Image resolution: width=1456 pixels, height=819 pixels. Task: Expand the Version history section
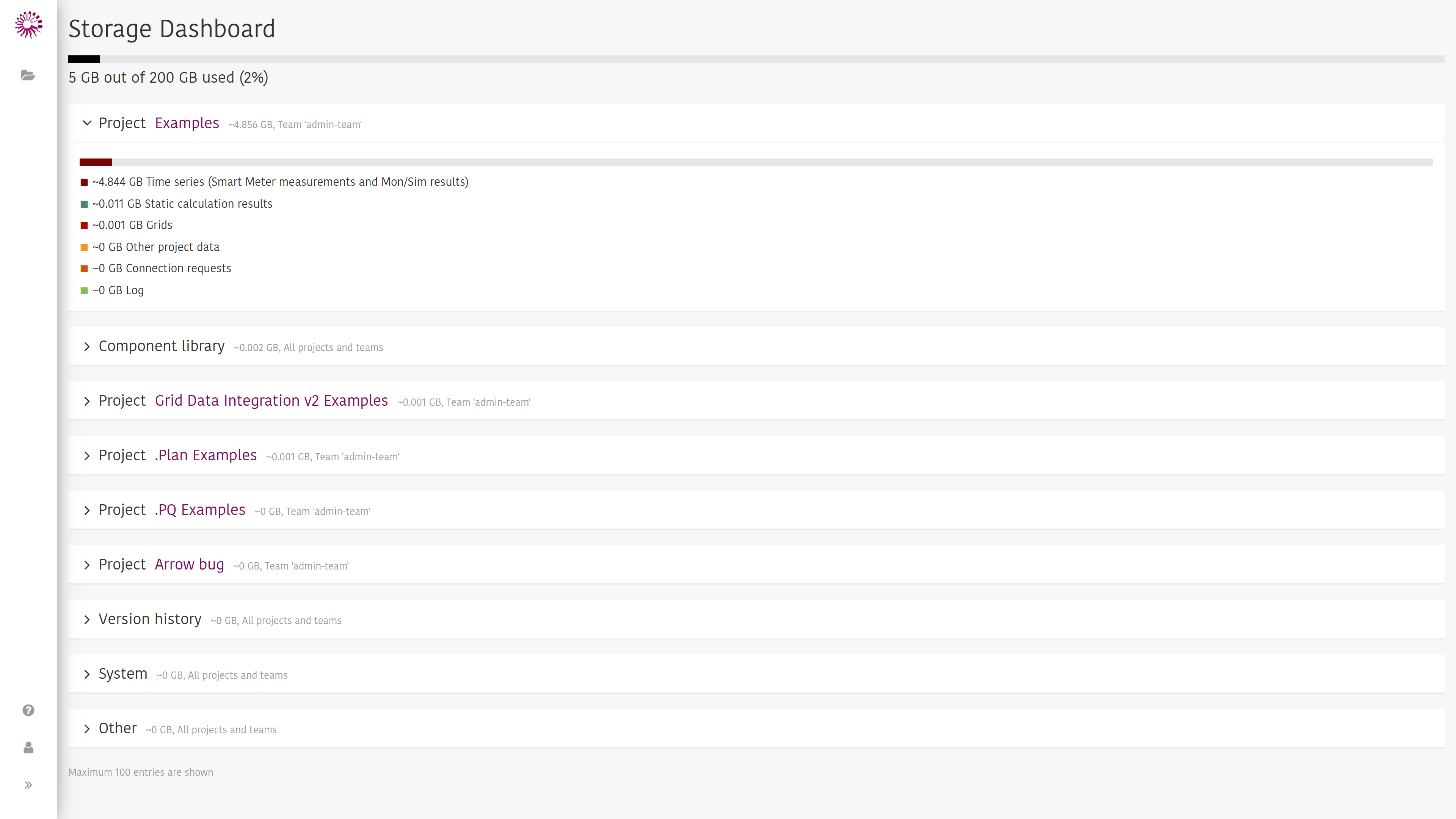tap(87, 620)
